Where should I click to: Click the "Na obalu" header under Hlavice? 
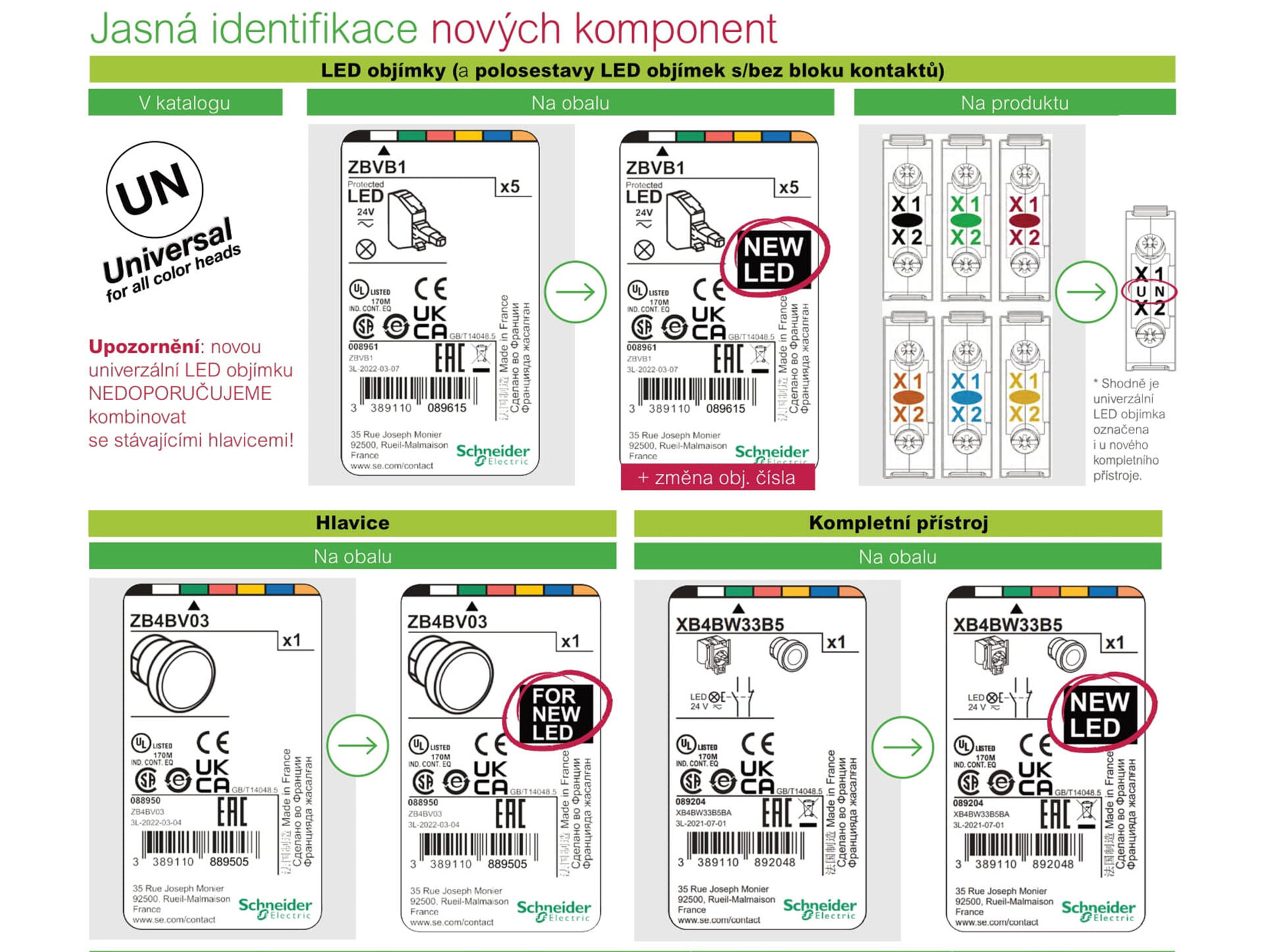tap(352, 556)
